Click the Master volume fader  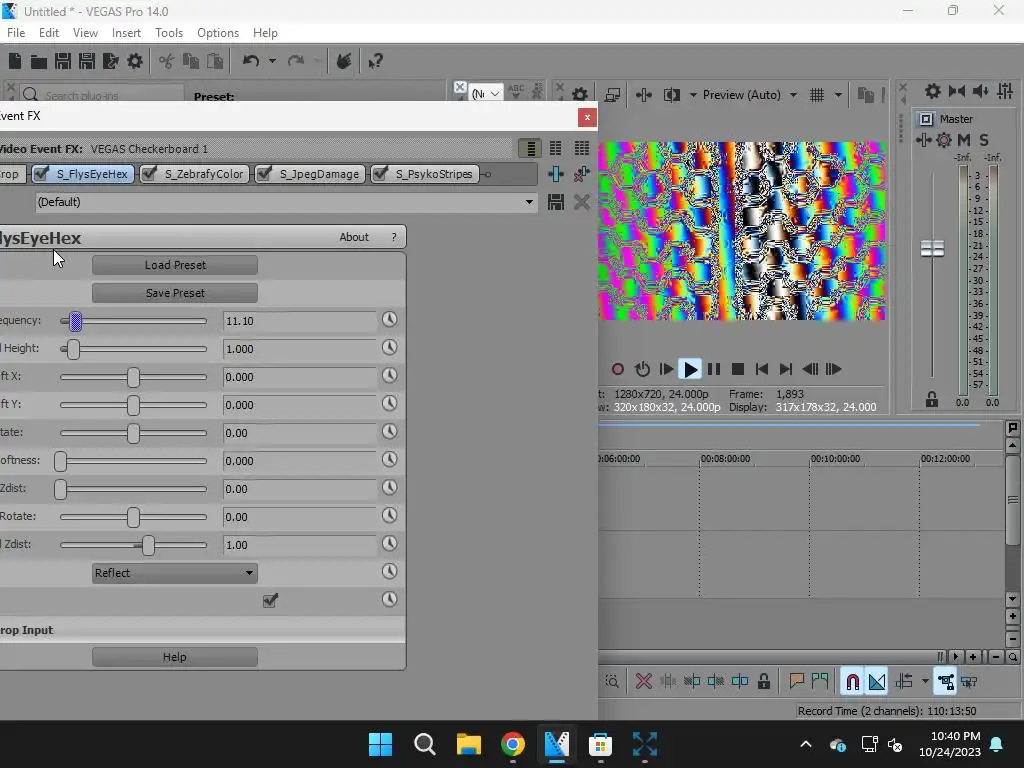pyautogui.click(x=932, y=249)
